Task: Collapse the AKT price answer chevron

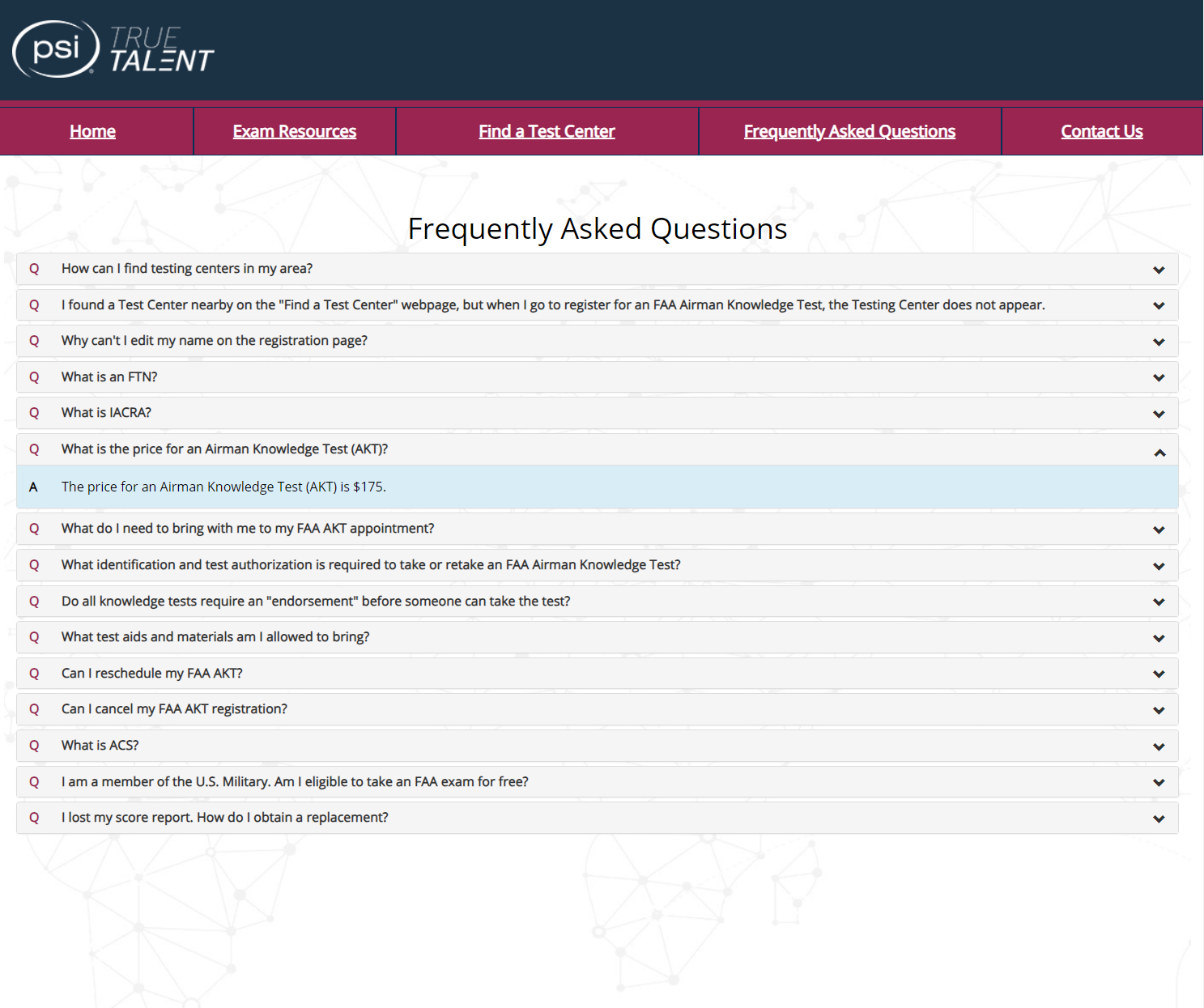Action: coord(1159,452)
